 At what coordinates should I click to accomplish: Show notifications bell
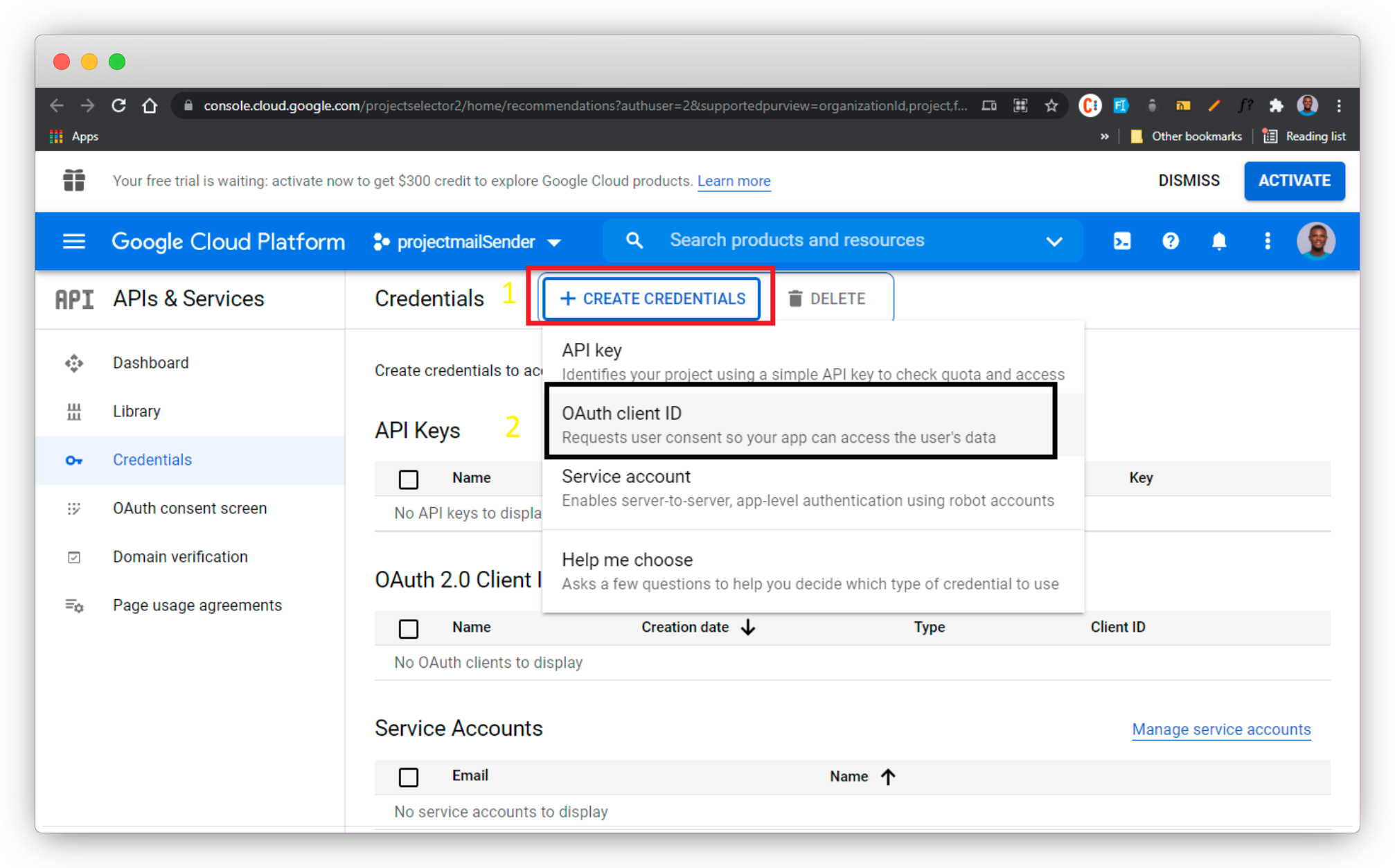(x=1219, y=241)
